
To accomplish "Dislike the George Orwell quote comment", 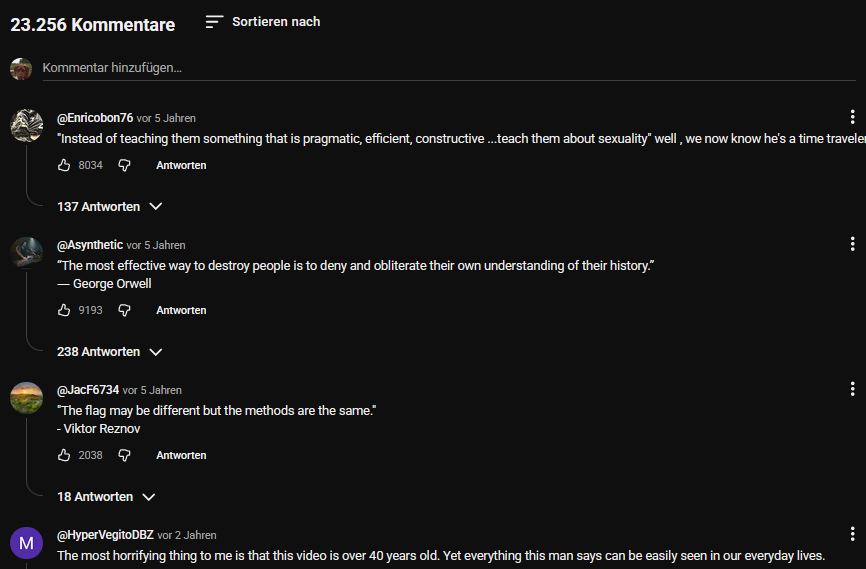I will point(125,310).
